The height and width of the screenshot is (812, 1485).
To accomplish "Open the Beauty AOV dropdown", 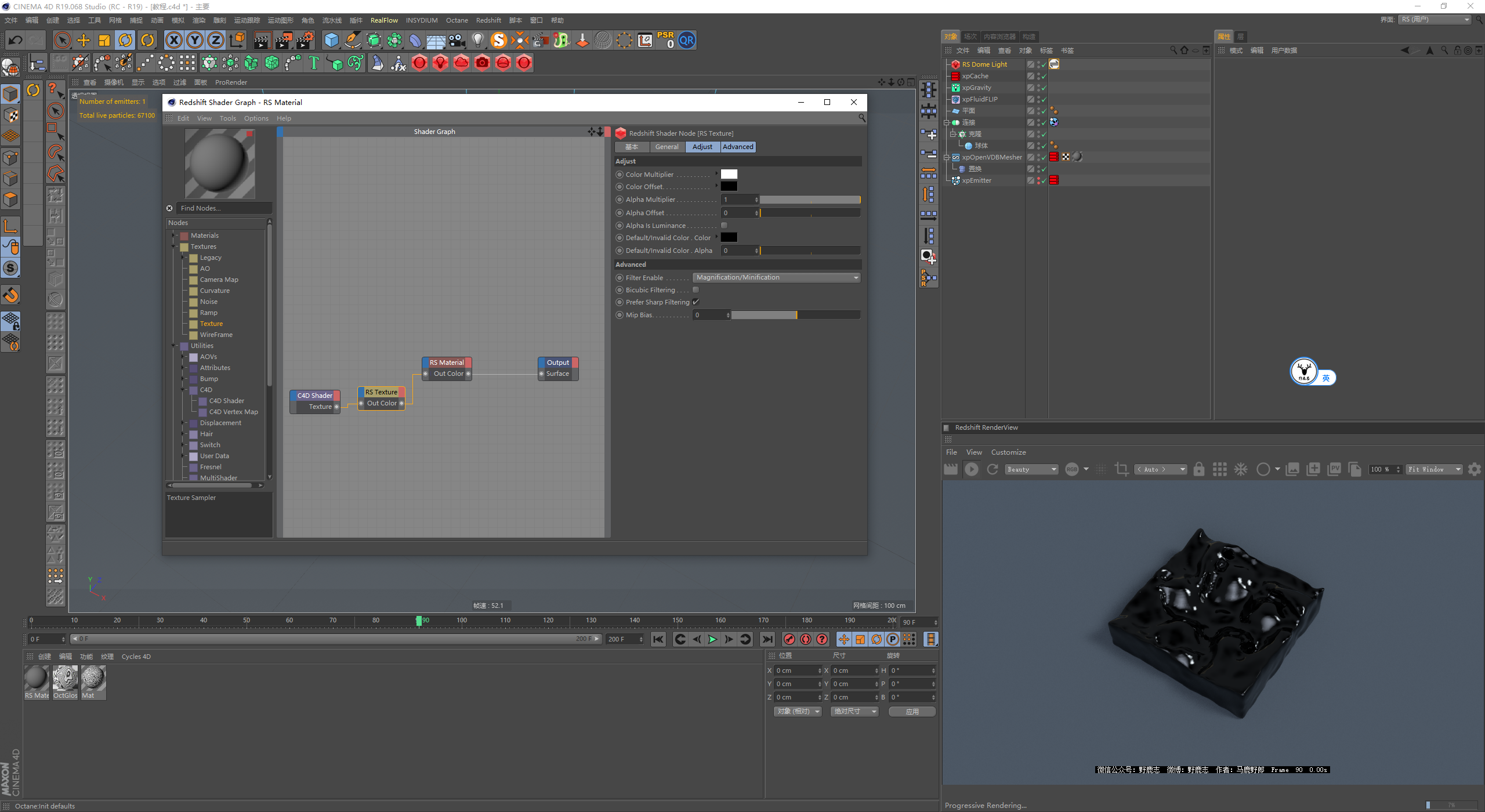I will (x=1031, y=469).
